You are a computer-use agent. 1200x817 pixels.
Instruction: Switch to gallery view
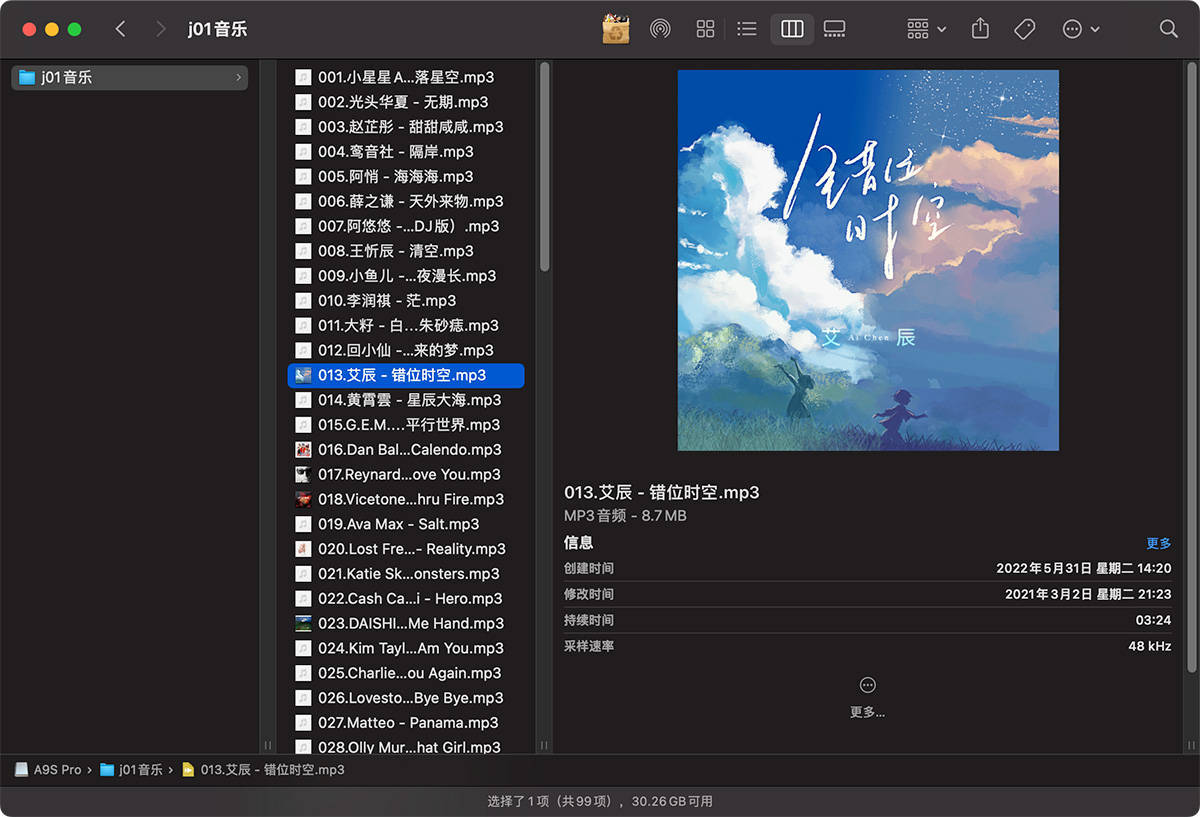click(x=834, y=29)
